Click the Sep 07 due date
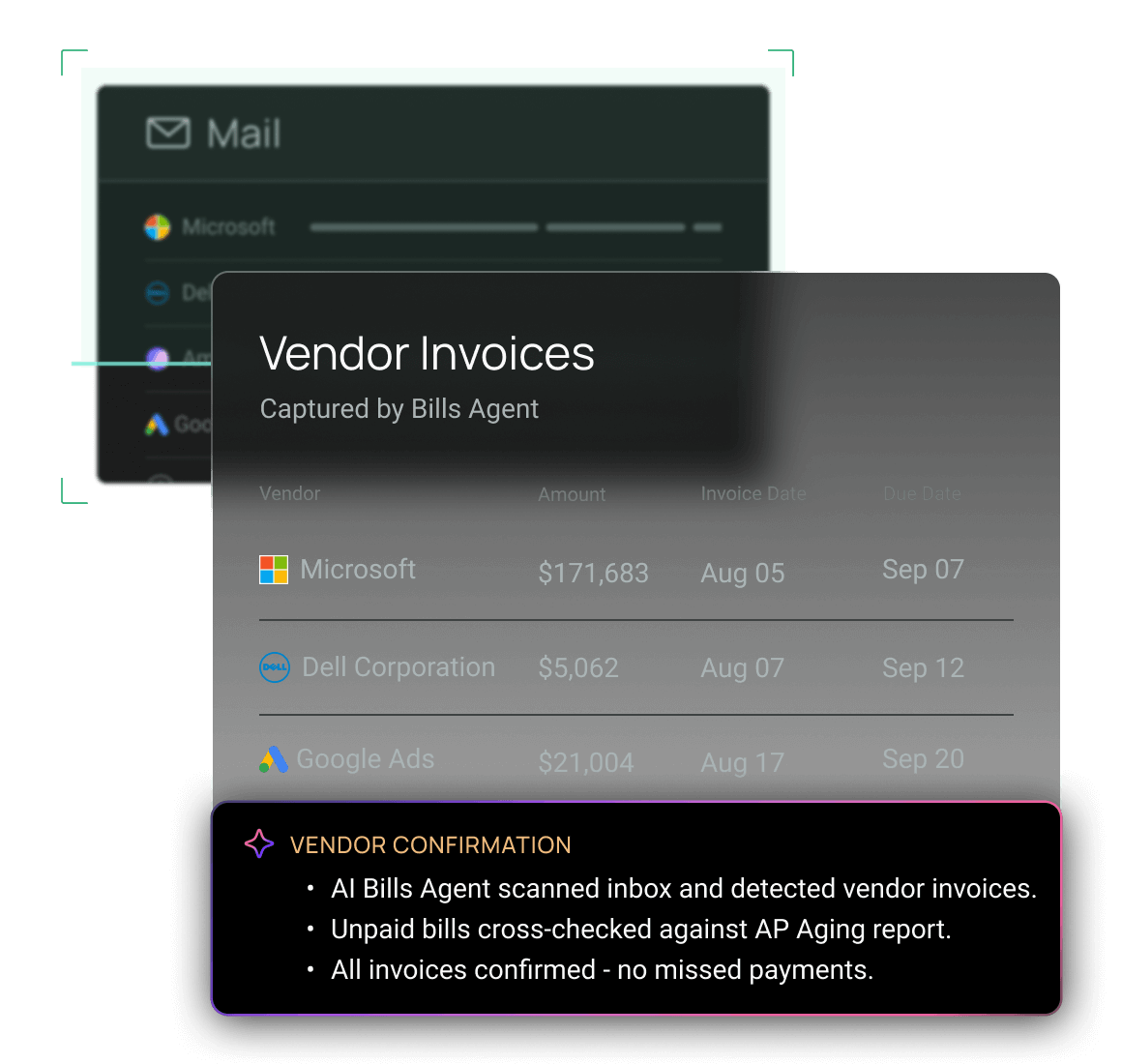This screenshot has width=1122, height=1064. [923, 570]
